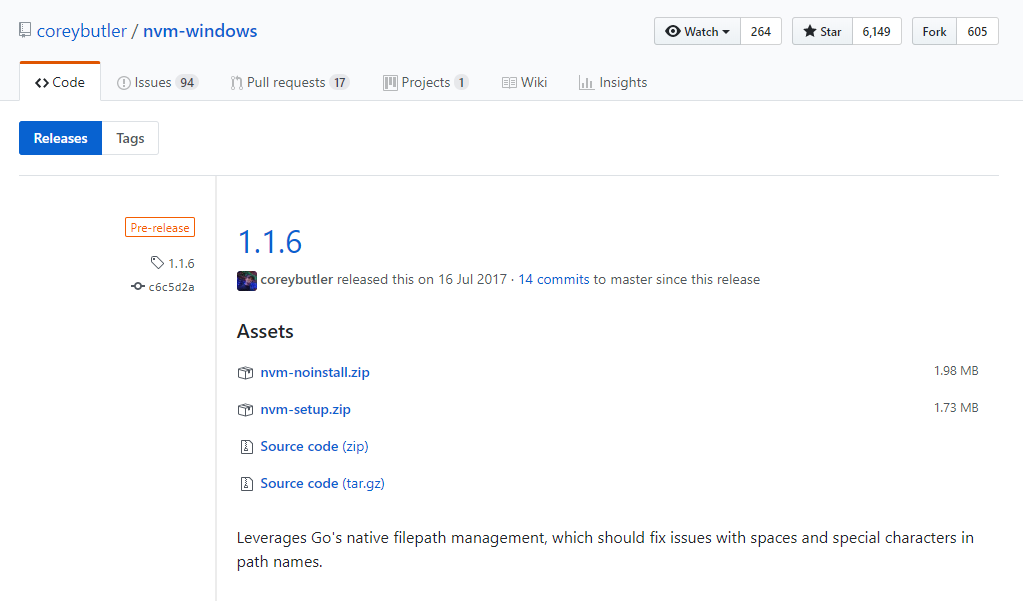
Task: Click the 1.1.6 tag in sidebar
Action: 180,263
